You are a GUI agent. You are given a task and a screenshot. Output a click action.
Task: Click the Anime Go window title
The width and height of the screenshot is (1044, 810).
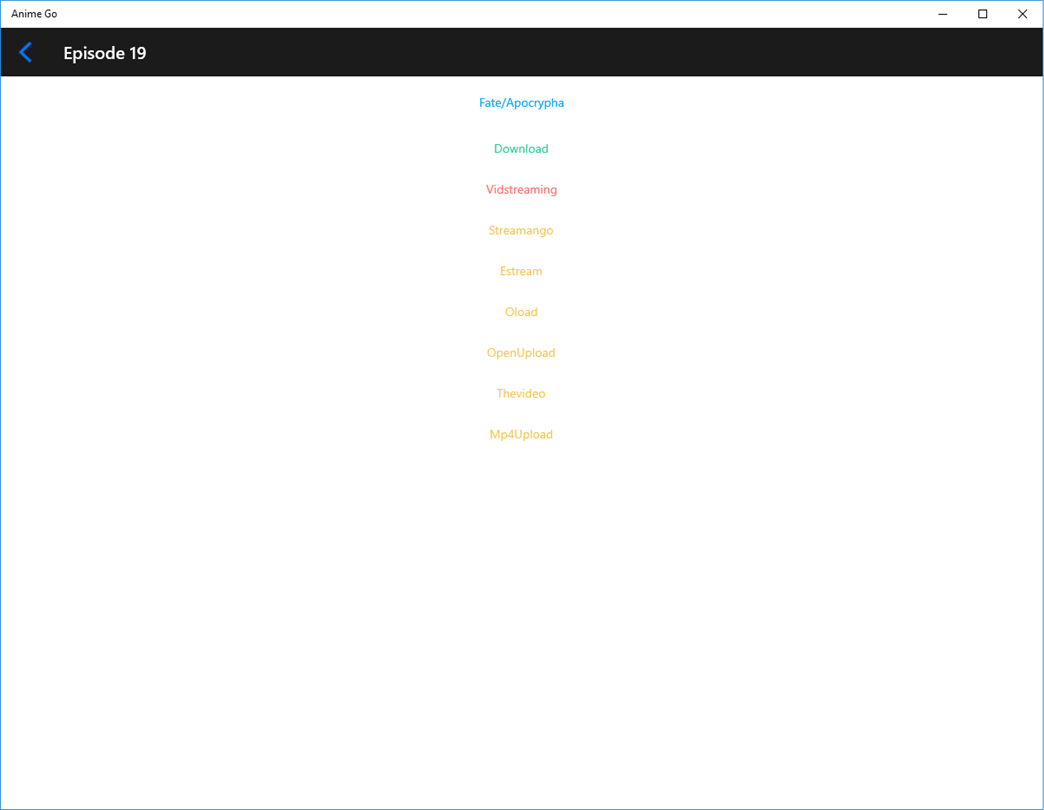(x=34, y=14)
